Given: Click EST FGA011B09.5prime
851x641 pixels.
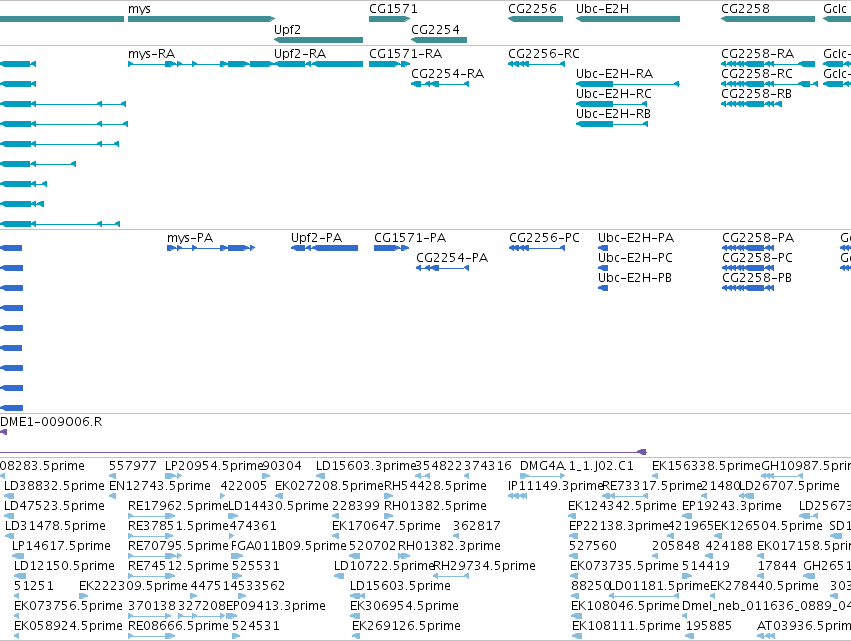Looking at the screenshot, I should click(x=289, y=546).
